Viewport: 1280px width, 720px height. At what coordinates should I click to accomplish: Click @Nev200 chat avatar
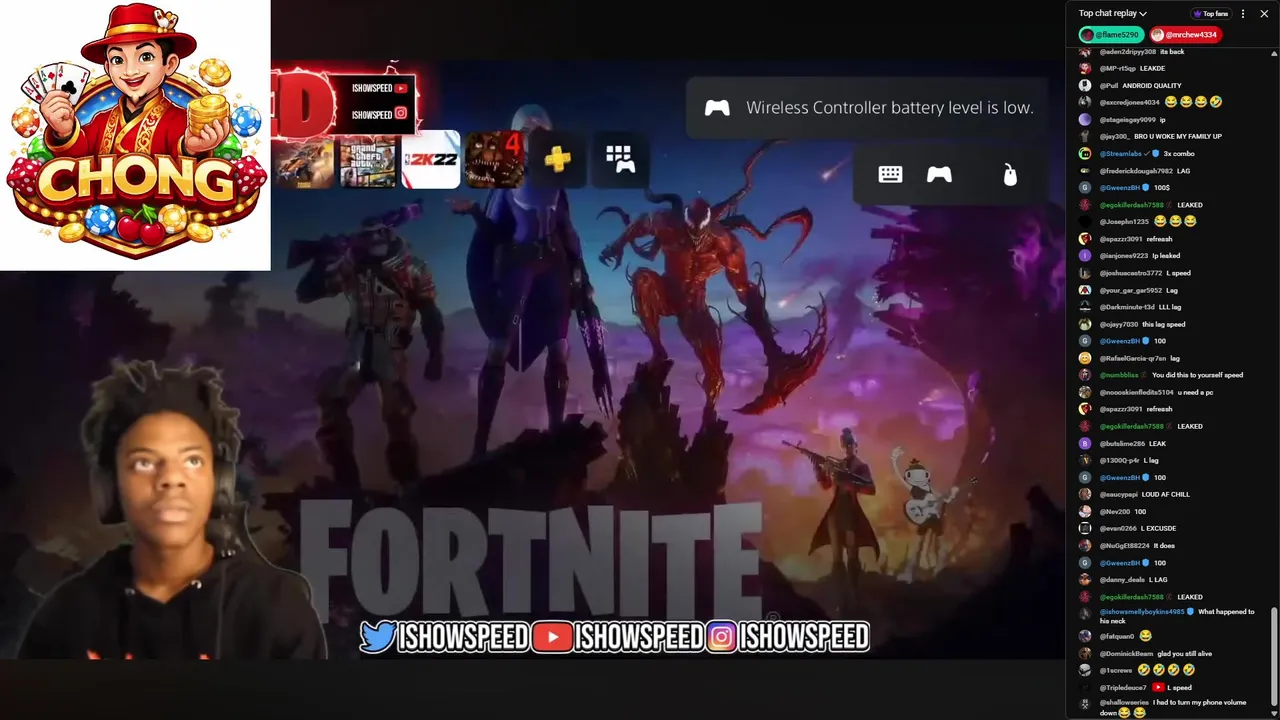1085,512
